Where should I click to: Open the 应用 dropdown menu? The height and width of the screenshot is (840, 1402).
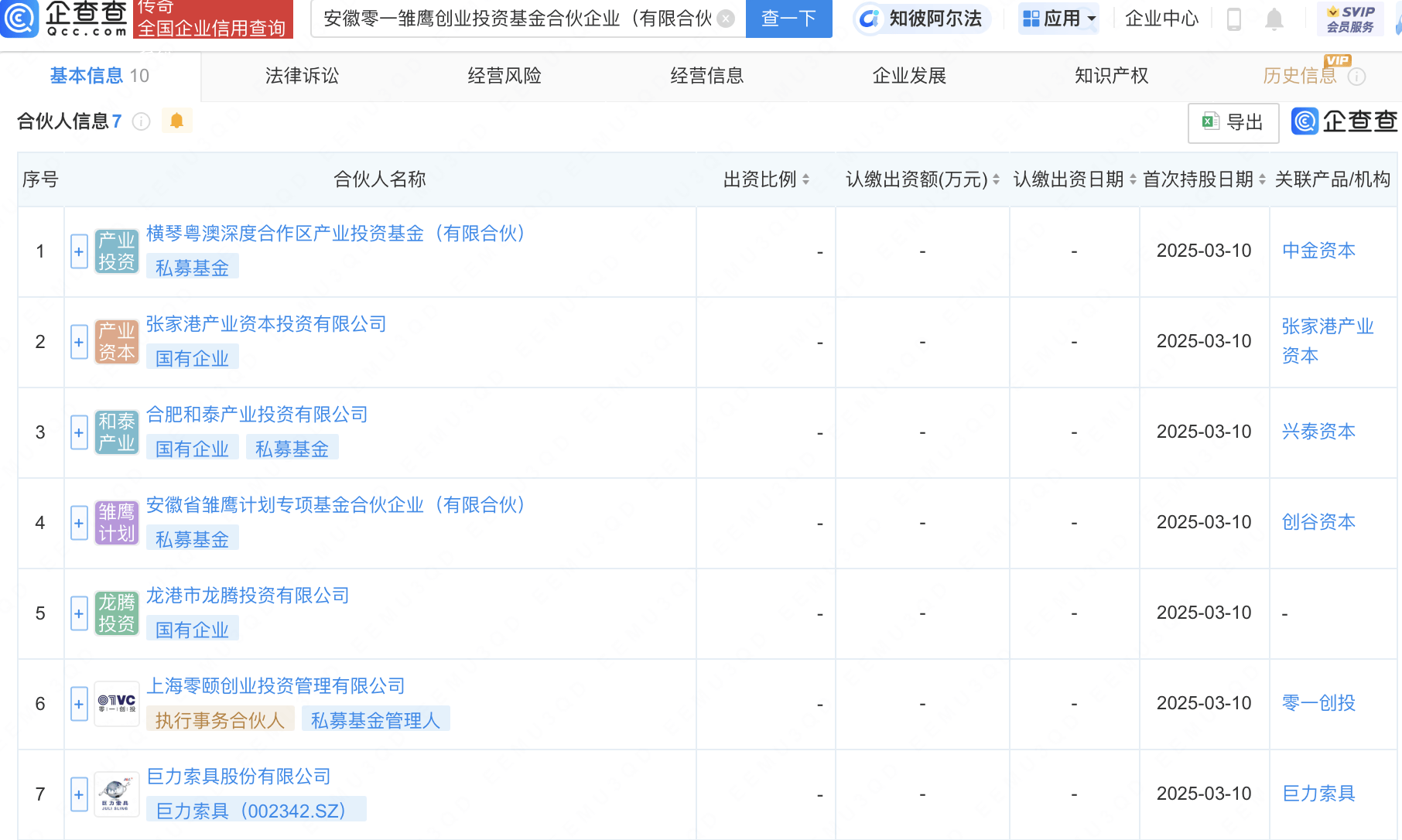coord(1058,19)
